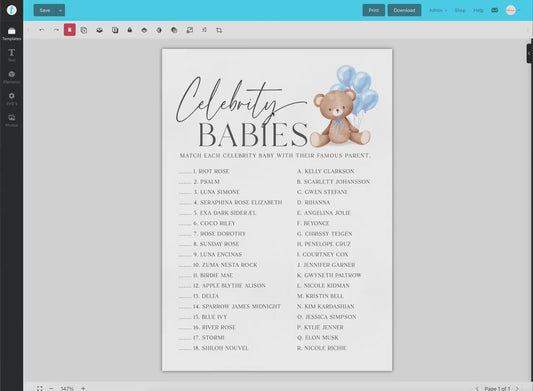Image resolution: width=533 pixels, height=391 pixels.
Task: Undo the last action
Action: [x=41, y=30]
